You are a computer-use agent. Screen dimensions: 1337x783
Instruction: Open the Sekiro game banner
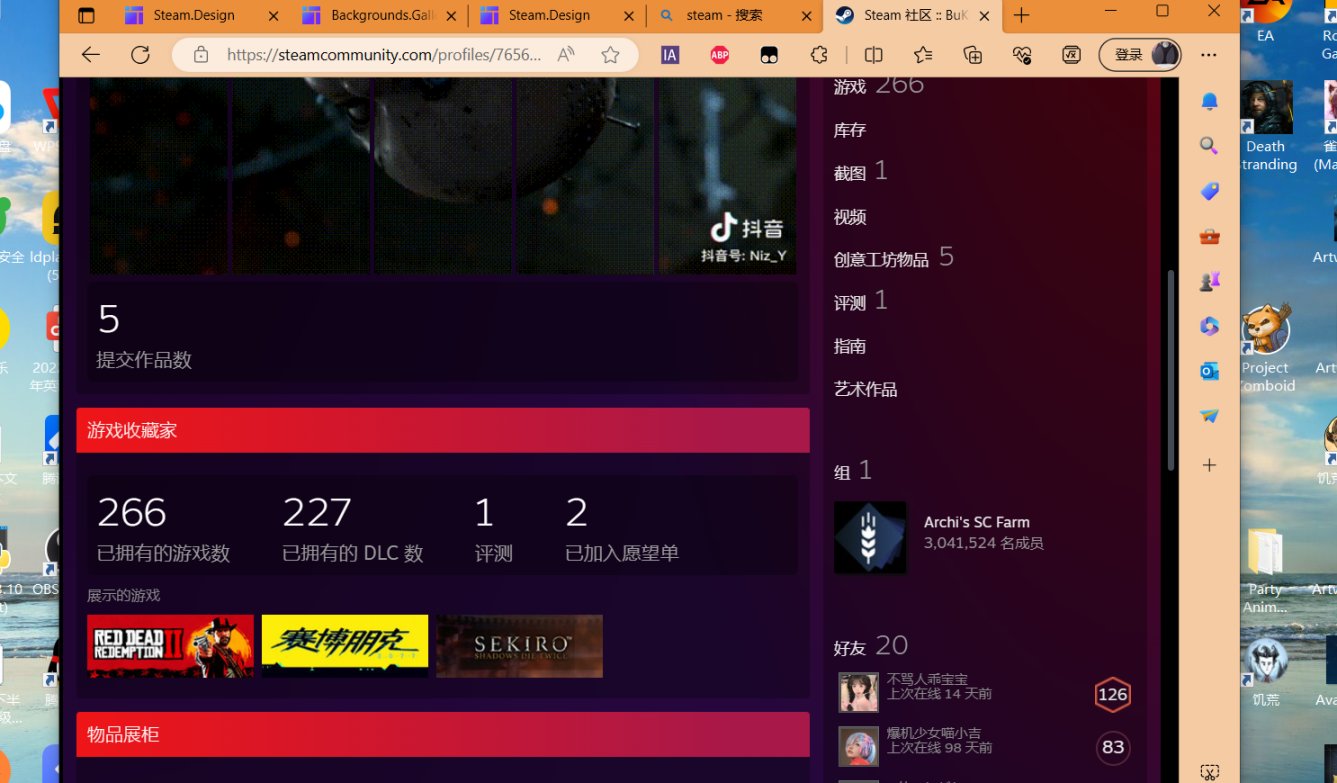[520, 646]
